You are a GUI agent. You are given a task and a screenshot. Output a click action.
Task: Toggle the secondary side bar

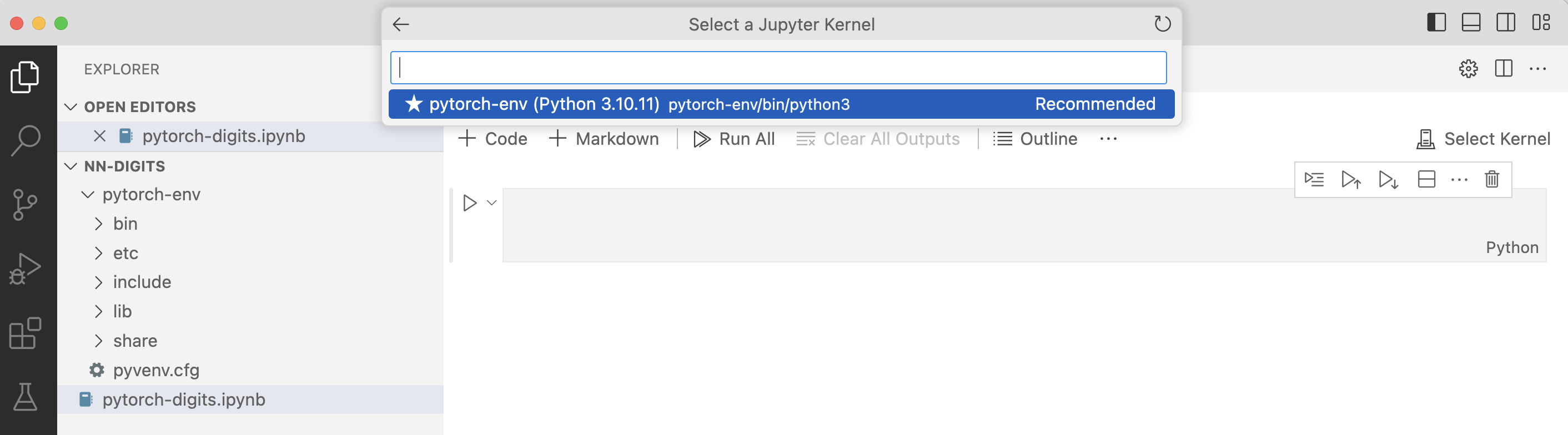tap(1505, 23)
